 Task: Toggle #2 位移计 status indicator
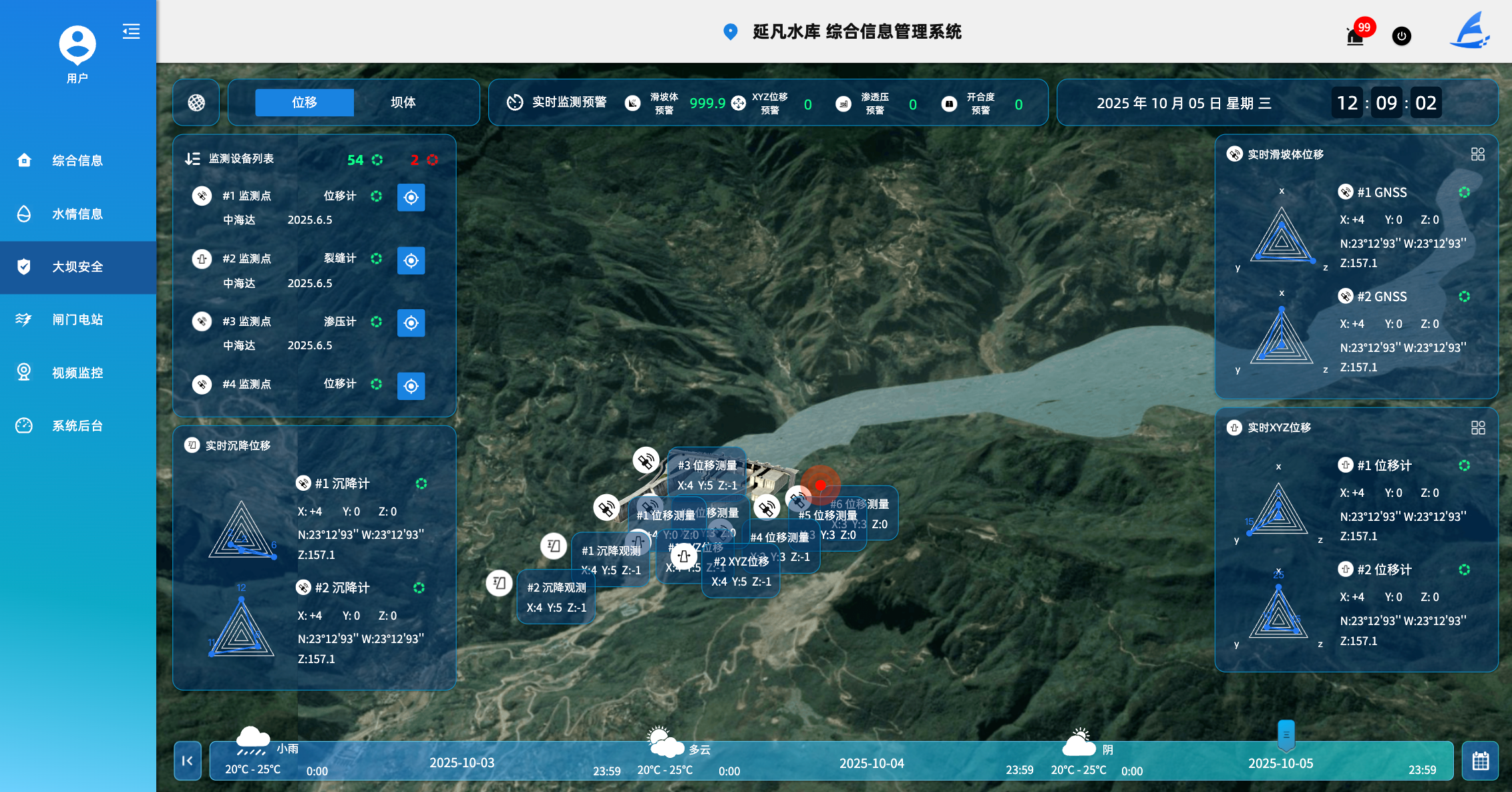[x=1464, y=570]
